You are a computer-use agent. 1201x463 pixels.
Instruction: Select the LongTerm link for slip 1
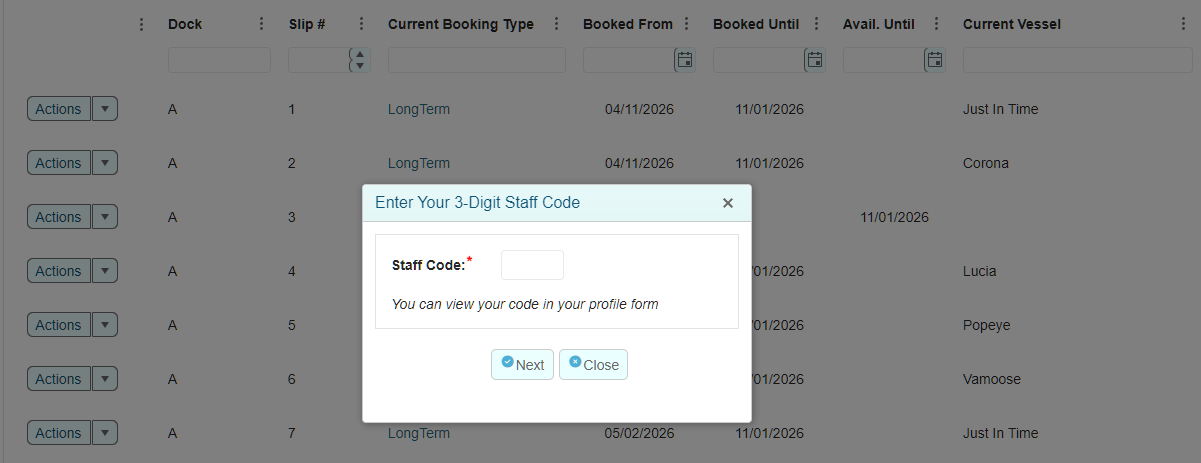pos(418,109)
